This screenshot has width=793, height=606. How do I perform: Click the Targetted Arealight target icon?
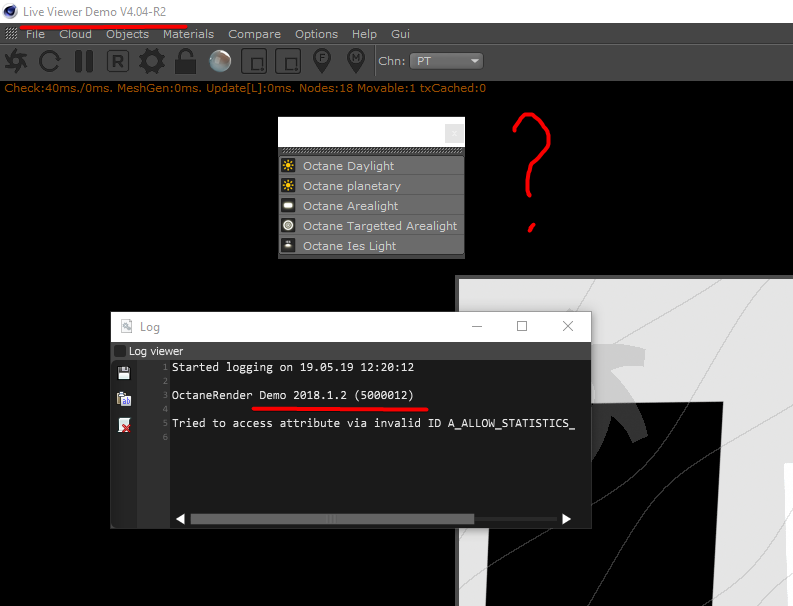288,226
